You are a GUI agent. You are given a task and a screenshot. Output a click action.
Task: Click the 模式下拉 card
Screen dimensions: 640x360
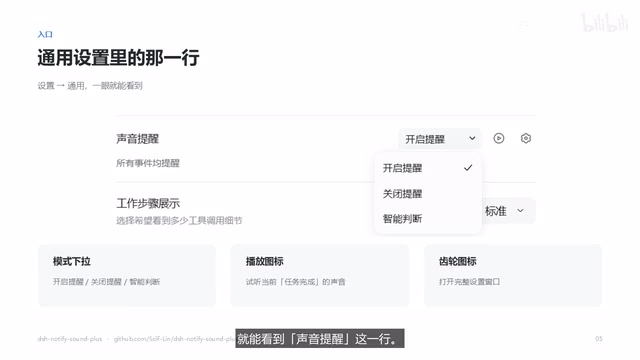tap(127, 276)
